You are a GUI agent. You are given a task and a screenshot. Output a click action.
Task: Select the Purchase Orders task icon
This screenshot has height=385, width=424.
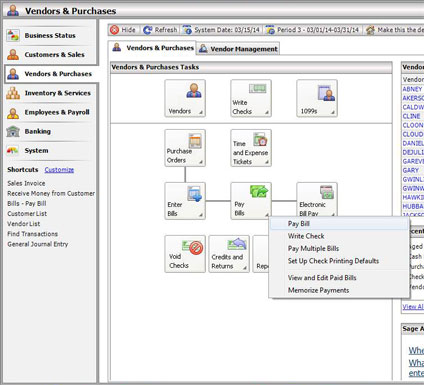pyautogui.click(x=185, y=148)
